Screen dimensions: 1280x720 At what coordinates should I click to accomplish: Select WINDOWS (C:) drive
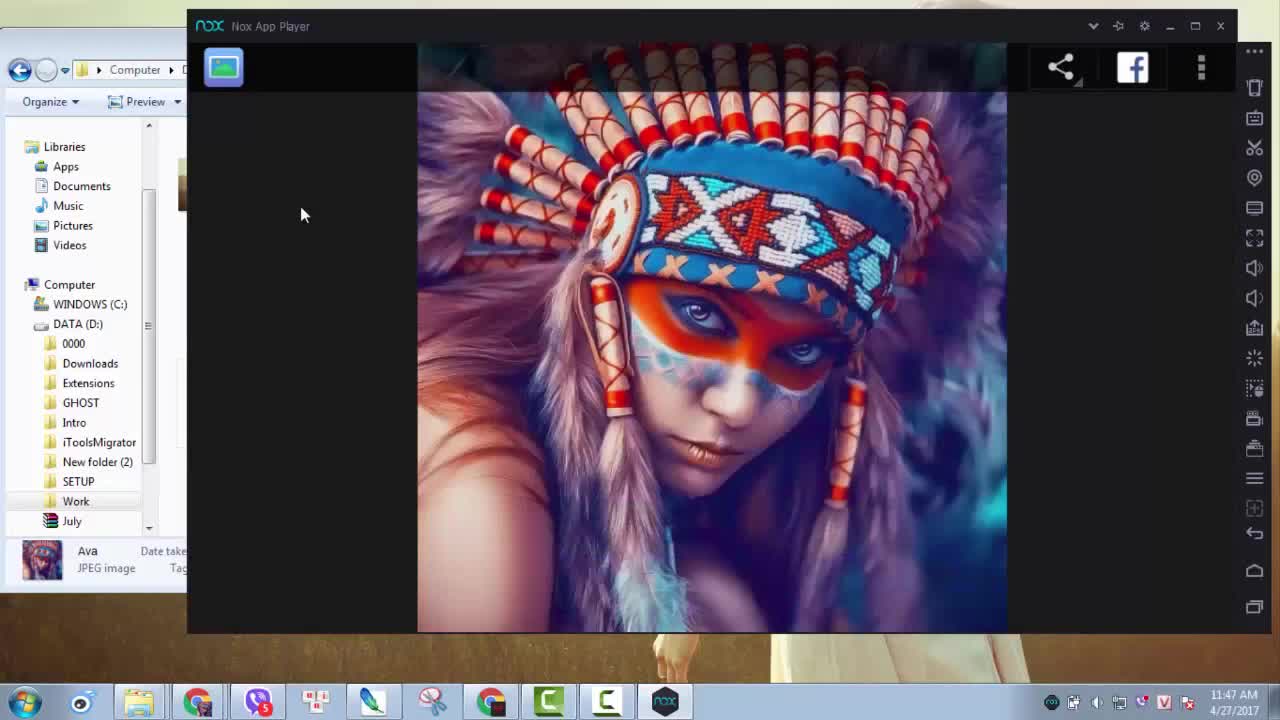pos(90,304)
